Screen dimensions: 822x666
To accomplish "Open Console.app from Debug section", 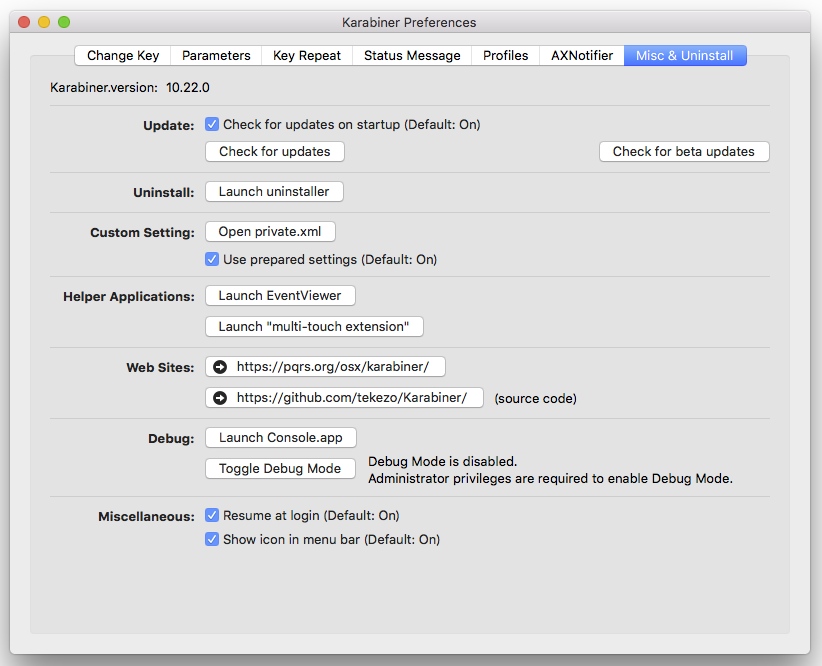I will click(280, 438).
